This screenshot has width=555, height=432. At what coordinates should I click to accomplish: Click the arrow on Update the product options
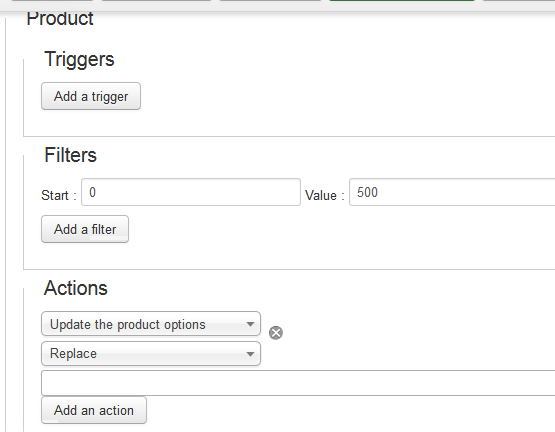pyautogui.click(x=250, y=324)
